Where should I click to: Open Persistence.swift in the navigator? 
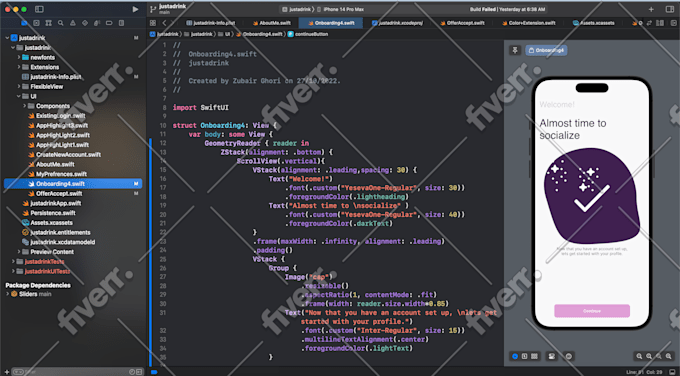point(49,213)
